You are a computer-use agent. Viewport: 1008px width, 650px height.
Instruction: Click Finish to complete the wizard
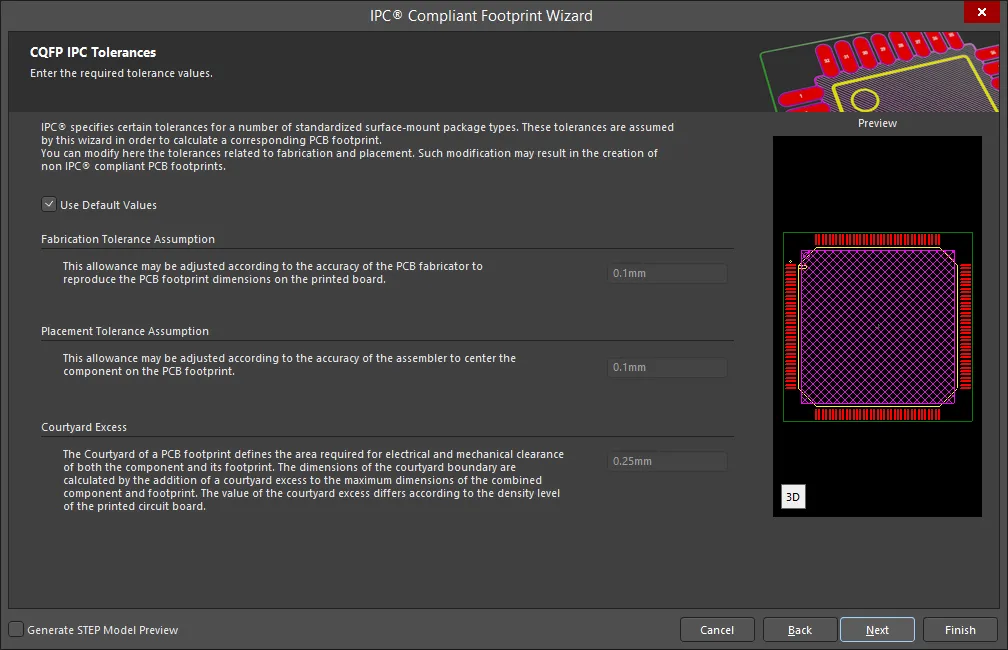click(x=960, y=630)
